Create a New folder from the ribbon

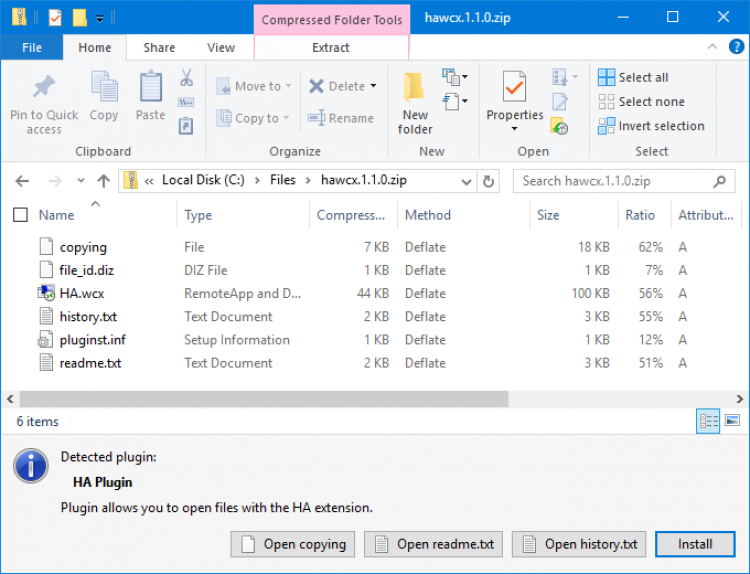click(415, 88)
